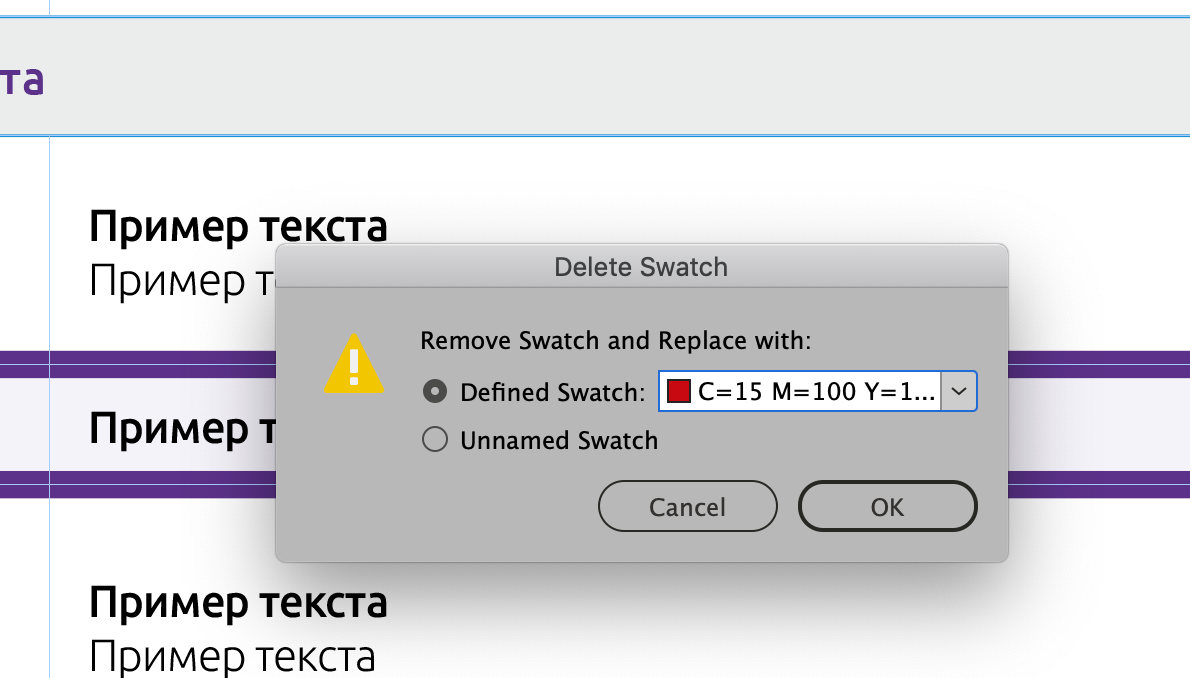Expand the swatch list chevron arrow
The width and height of the screenshot is (1190, 678).
[959, 392]
